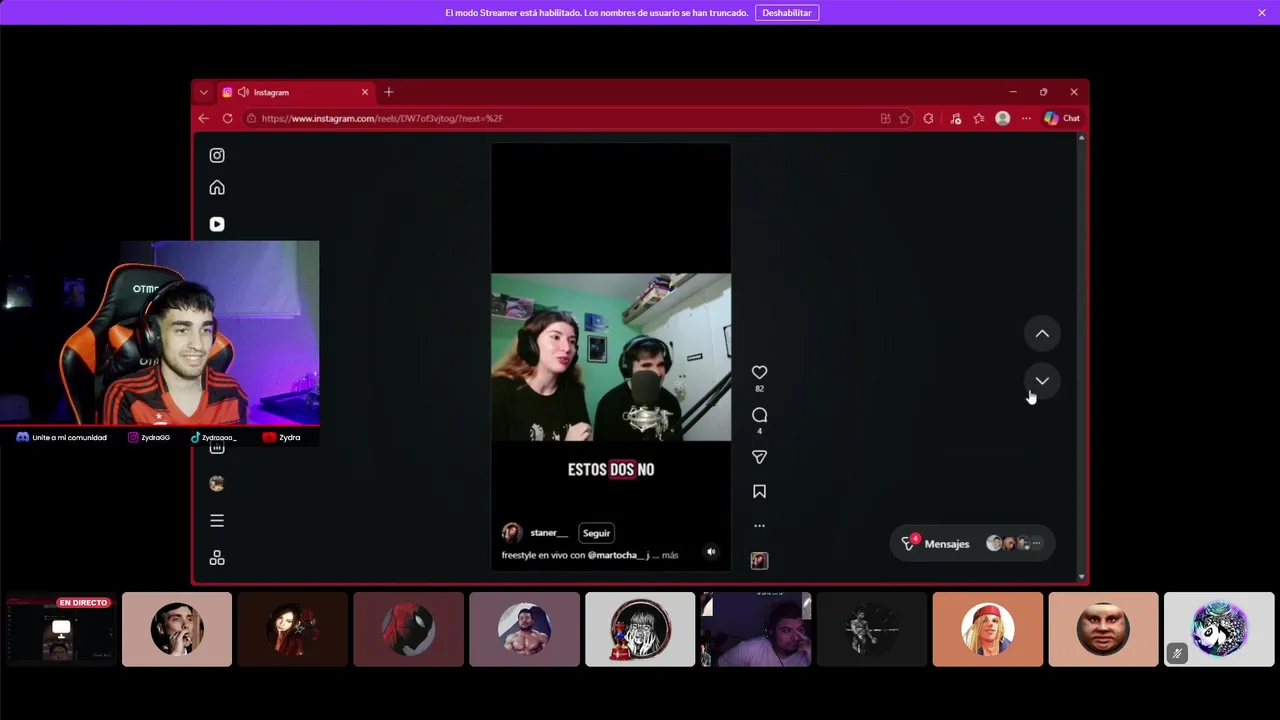Select the Spider-Man avatar participant tile

pyautogui.click(x=409, y=629)
